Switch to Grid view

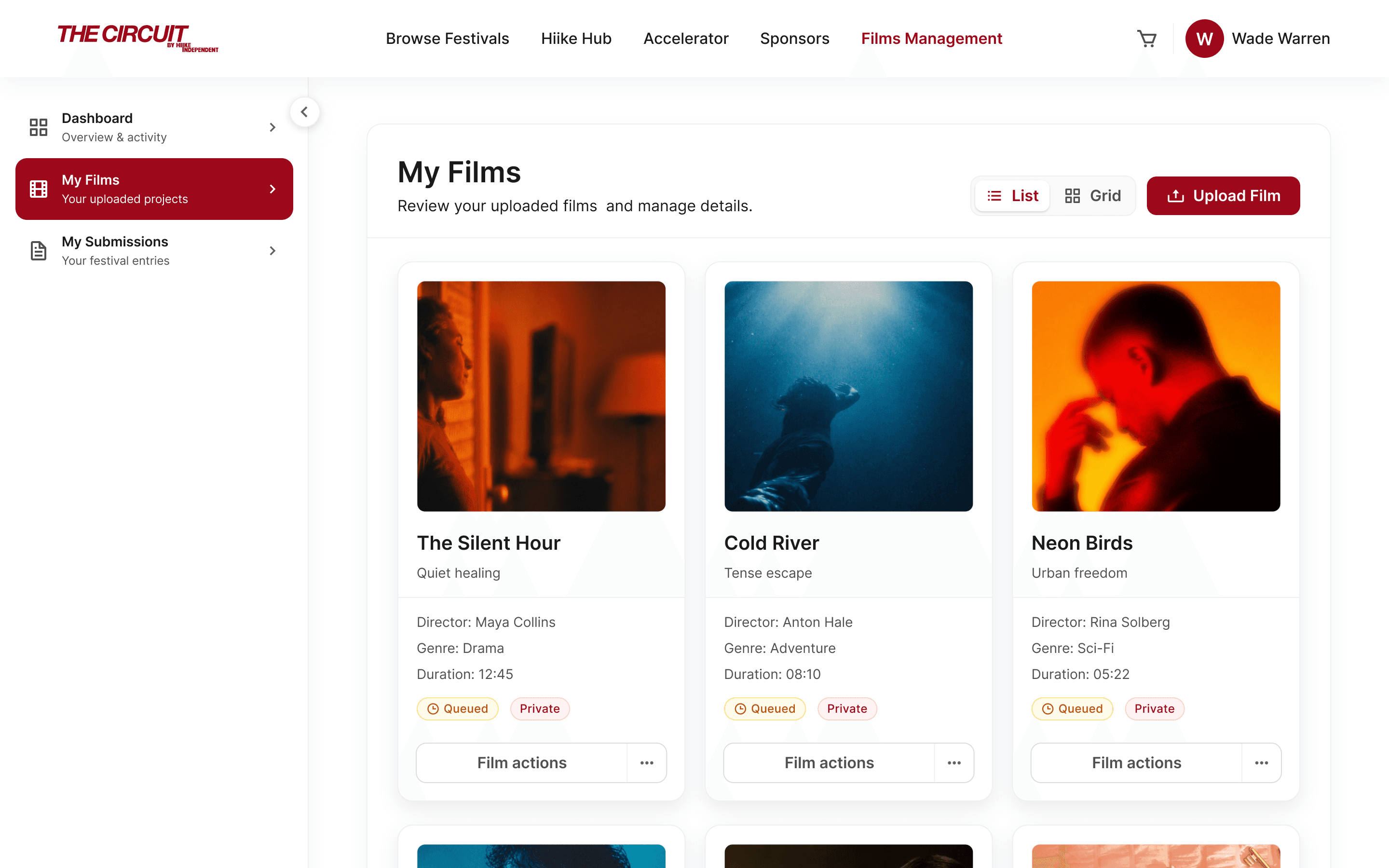coord(1092,196)
